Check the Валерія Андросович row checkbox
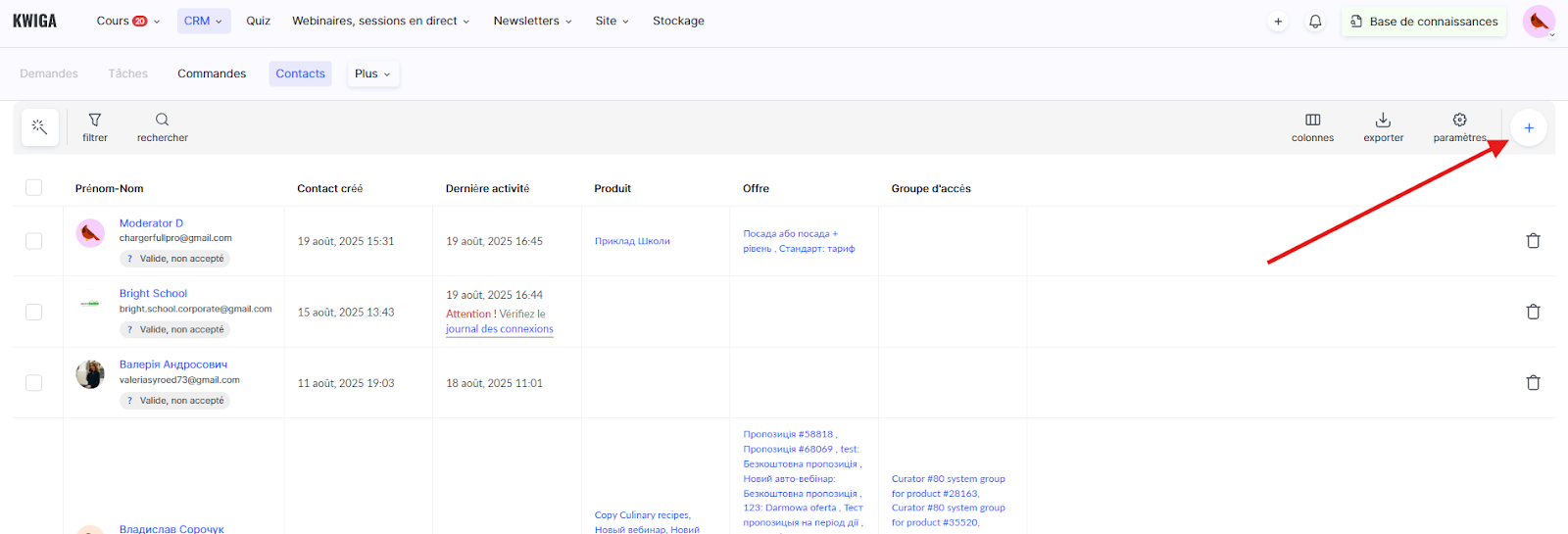1568x534 pixels. (34, 383)
